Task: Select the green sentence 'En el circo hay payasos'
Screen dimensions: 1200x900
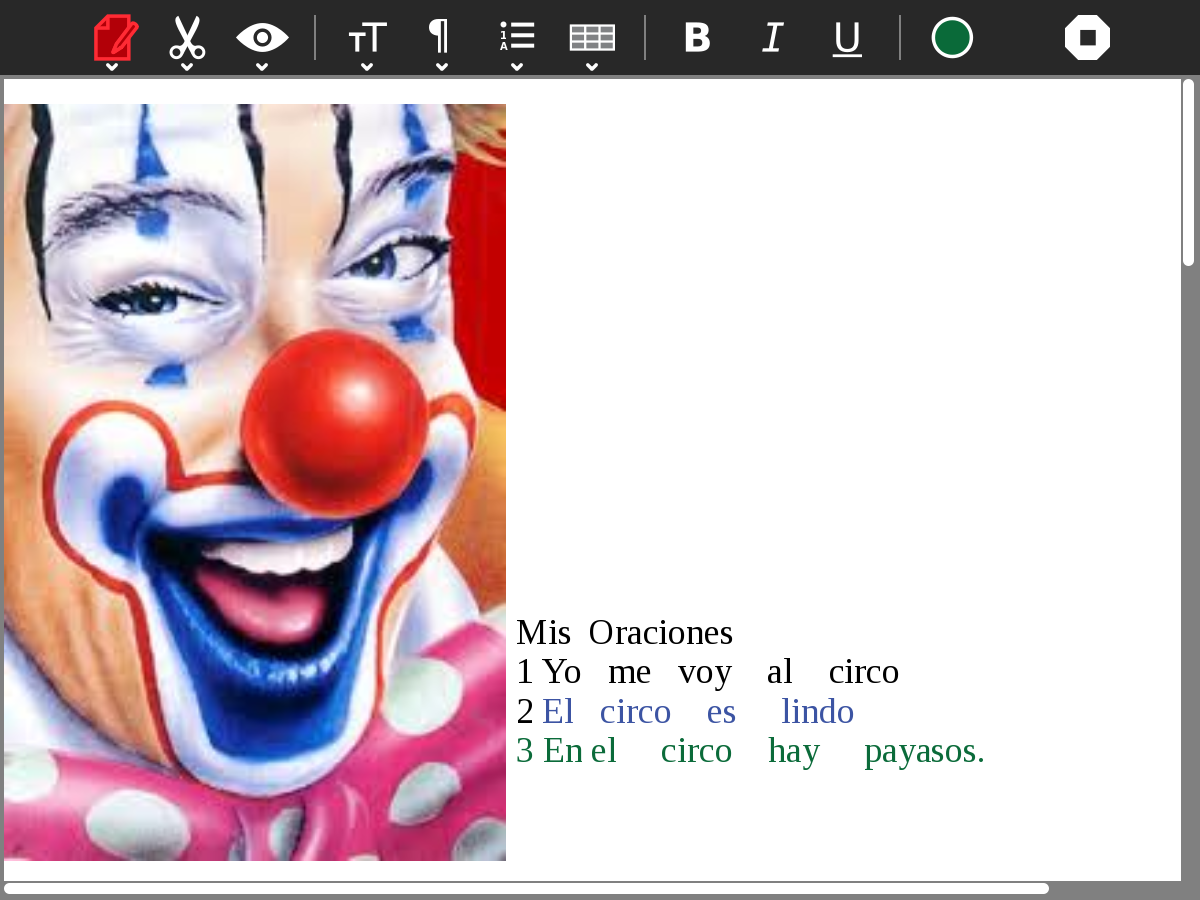Action: coord(751,751)
